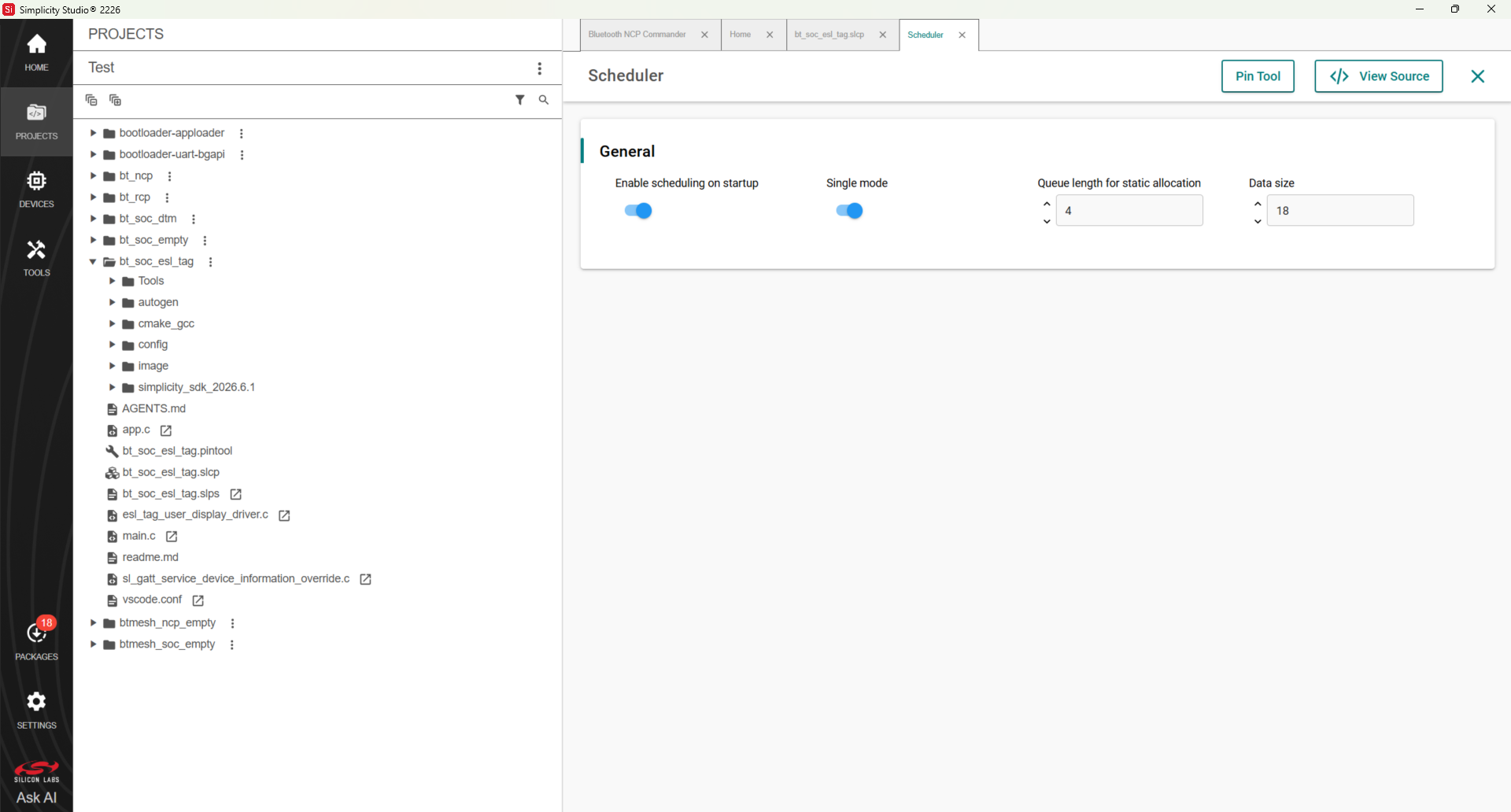Switch to bt_soc_esl_tag.slcp tab
Image resolution: width=1511 pixels, height=812 pixels.
click(829, 35)
